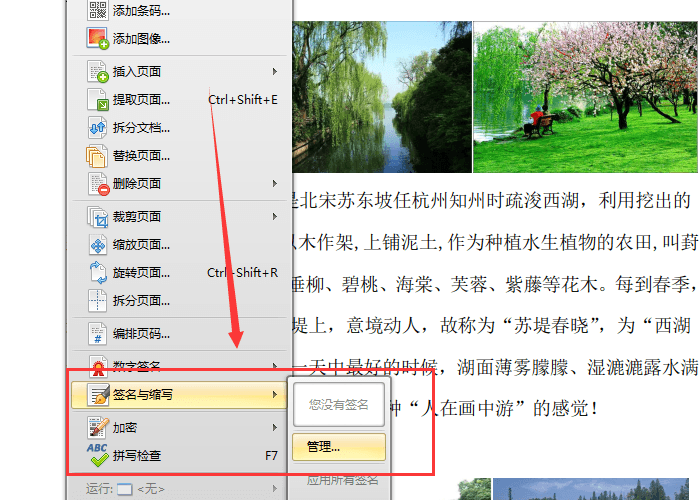Run 拼写检查 from the menu

[179, 455]
